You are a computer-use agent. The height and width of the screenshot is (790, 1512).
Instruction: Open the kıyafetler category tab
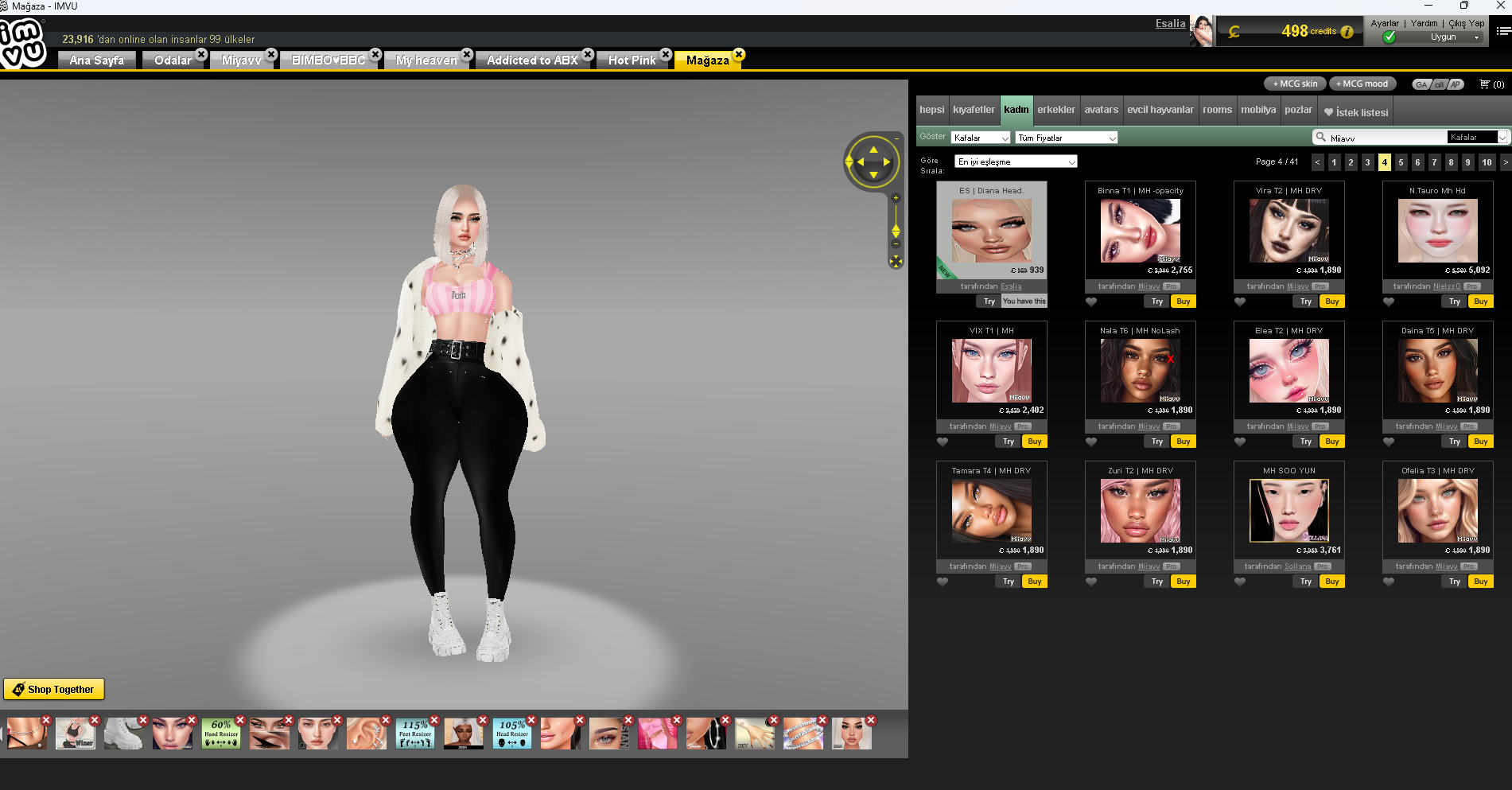[x=974, y=110]
